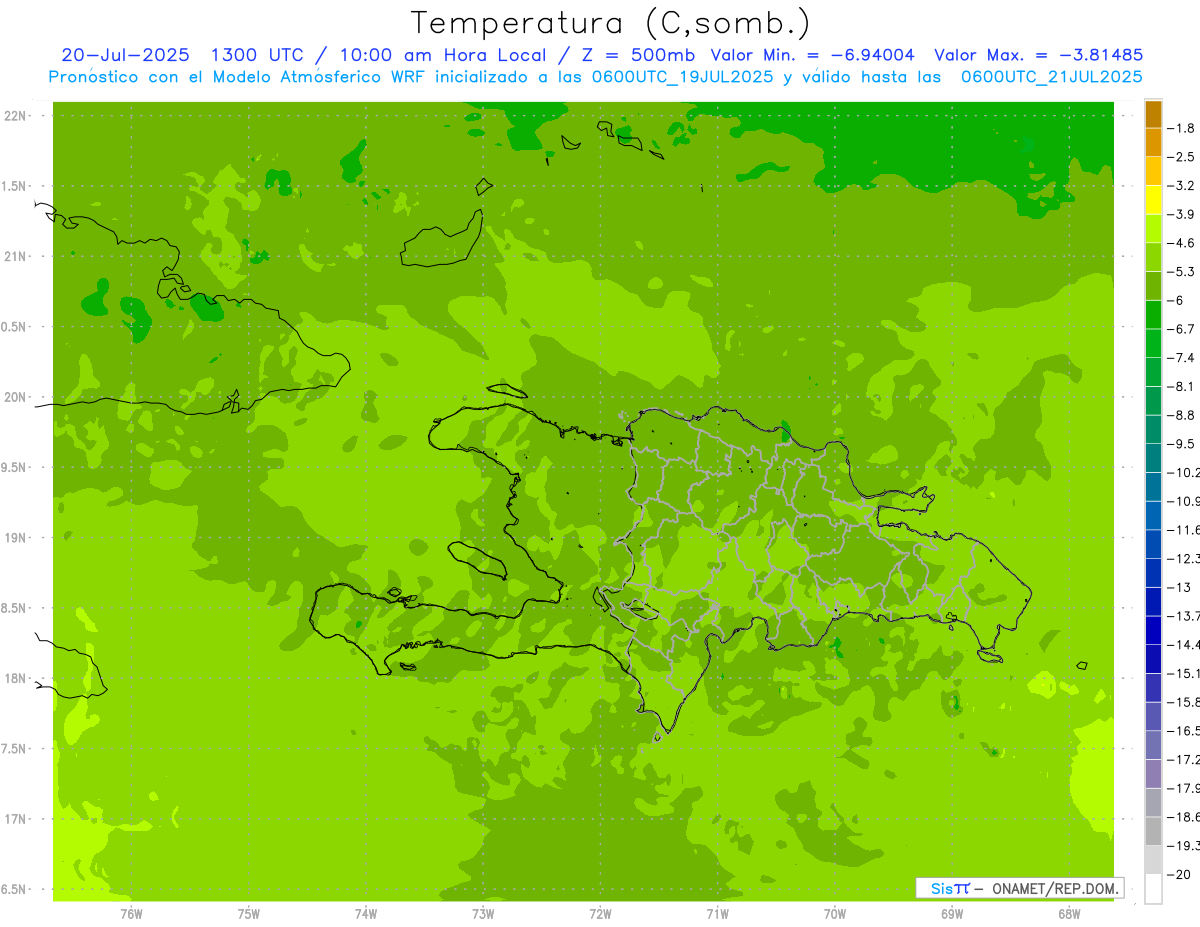Click the '-4.6' color scale label
This screenshot has height=927, width=1200.
click(1183, 243)
